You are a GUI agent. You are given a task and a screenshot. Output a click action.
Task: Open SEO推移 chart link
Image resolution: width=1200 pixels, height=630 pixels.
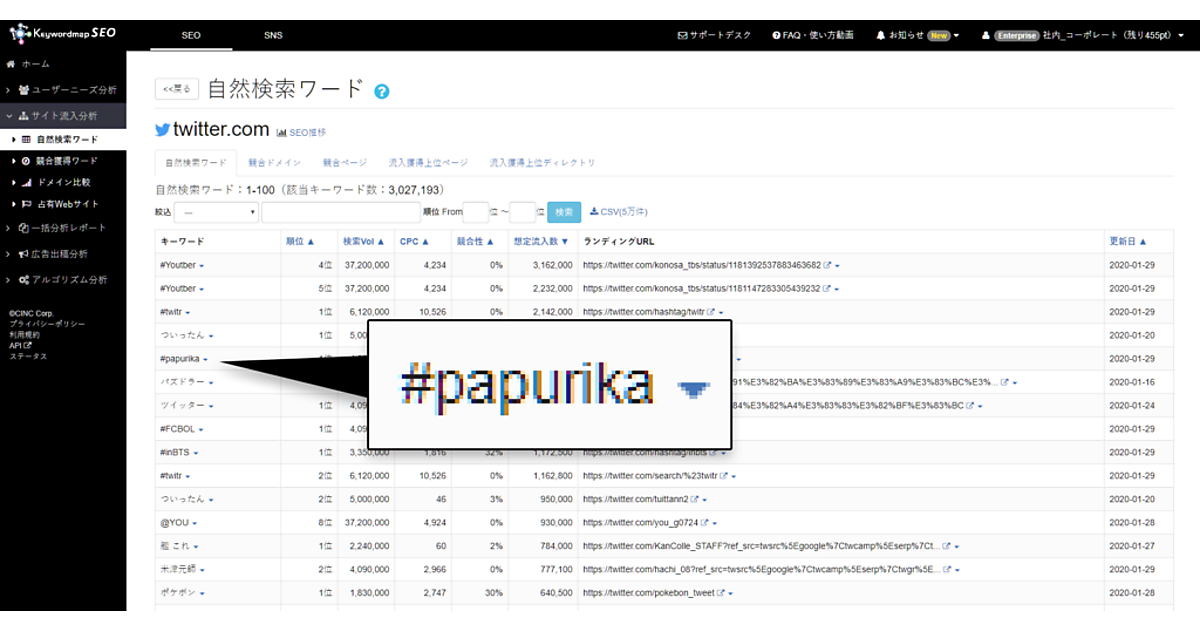(x=301, y=132)
